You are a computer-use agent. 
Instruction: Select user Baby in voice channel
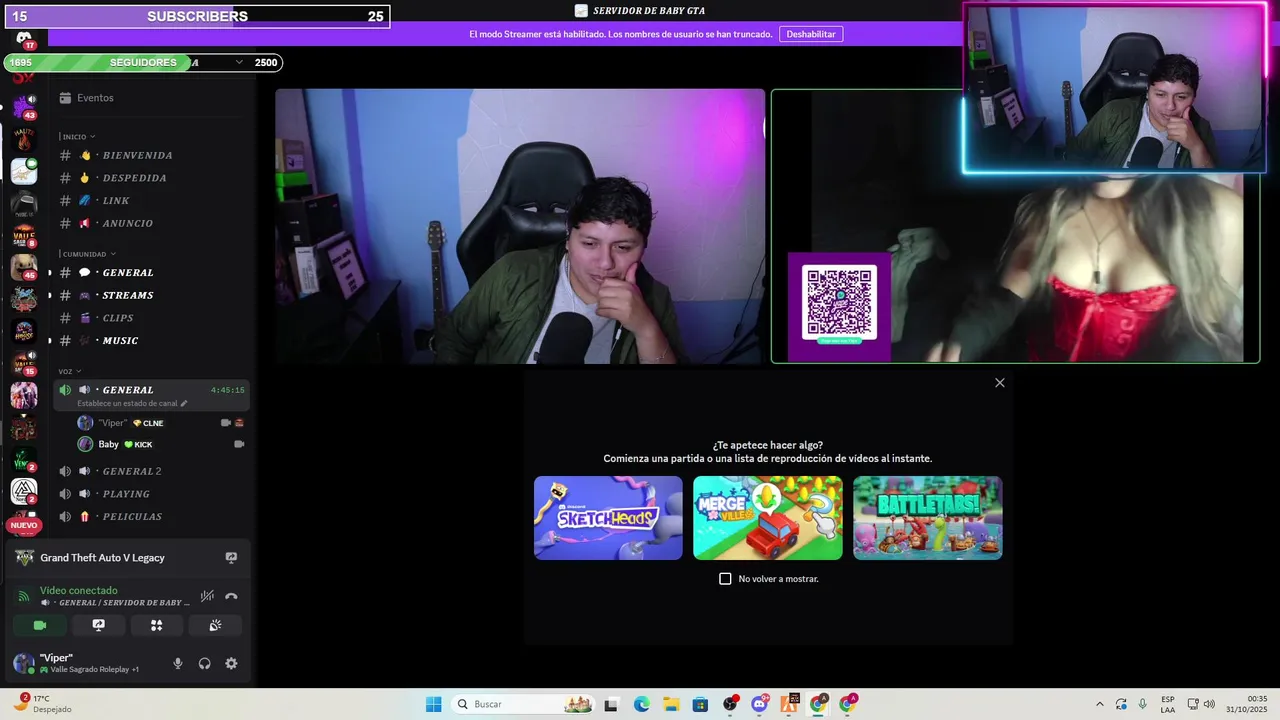click(160, 444)
